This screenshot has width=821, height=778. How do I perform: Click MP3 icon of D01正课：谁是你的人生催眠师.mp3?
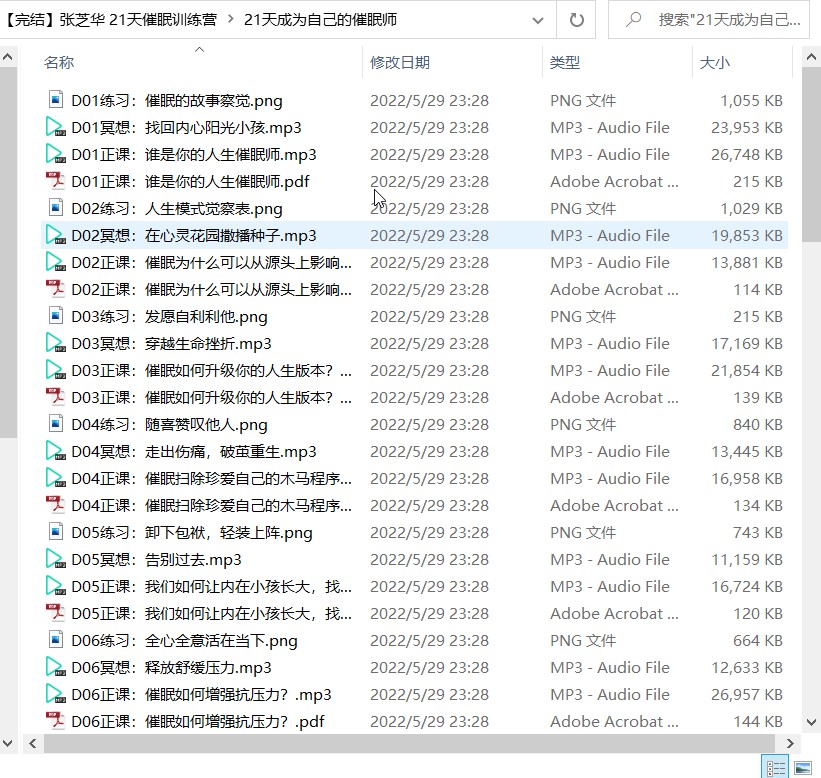click(x=56, y=154)
